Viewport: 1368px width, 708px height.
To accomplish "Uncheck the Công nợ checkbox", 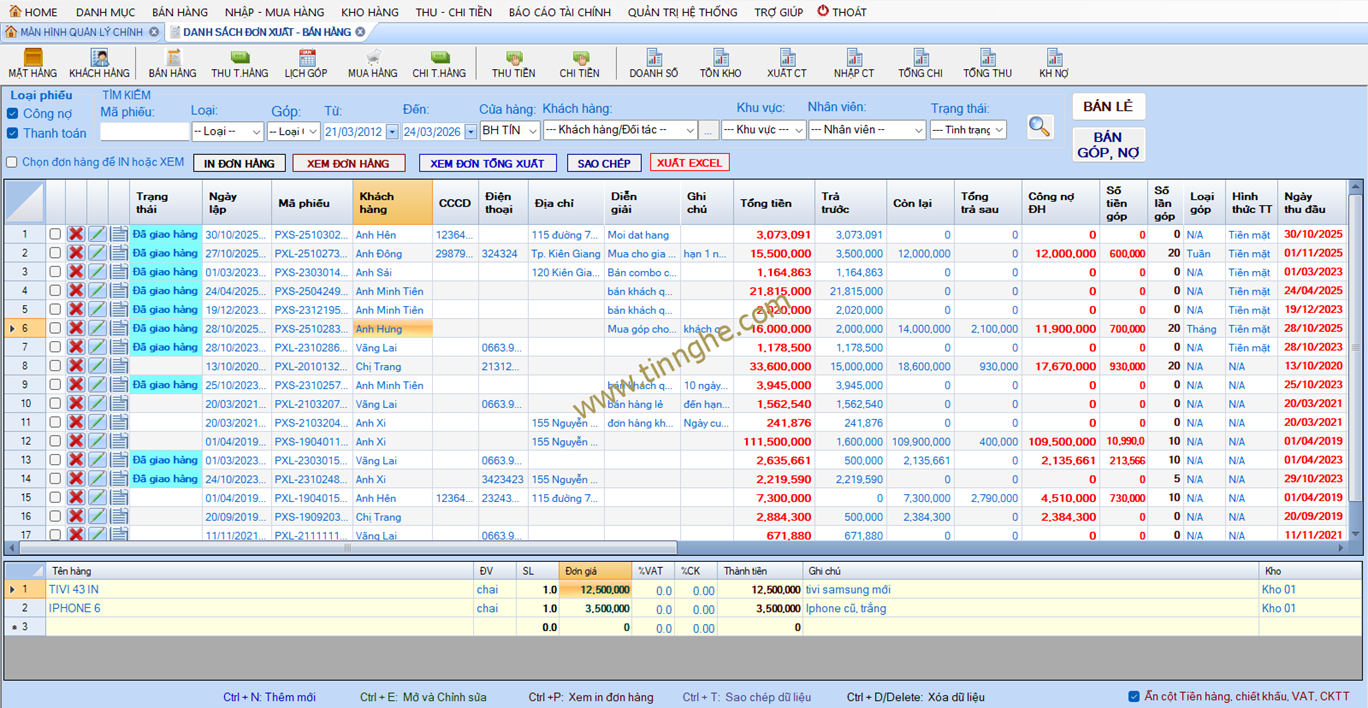I will coord(13,114).
